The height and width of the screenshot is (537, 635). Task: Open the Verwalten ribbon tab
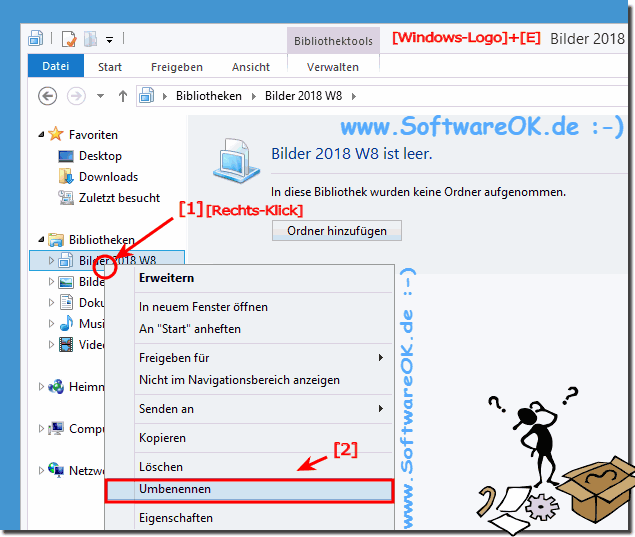point(333,67)
